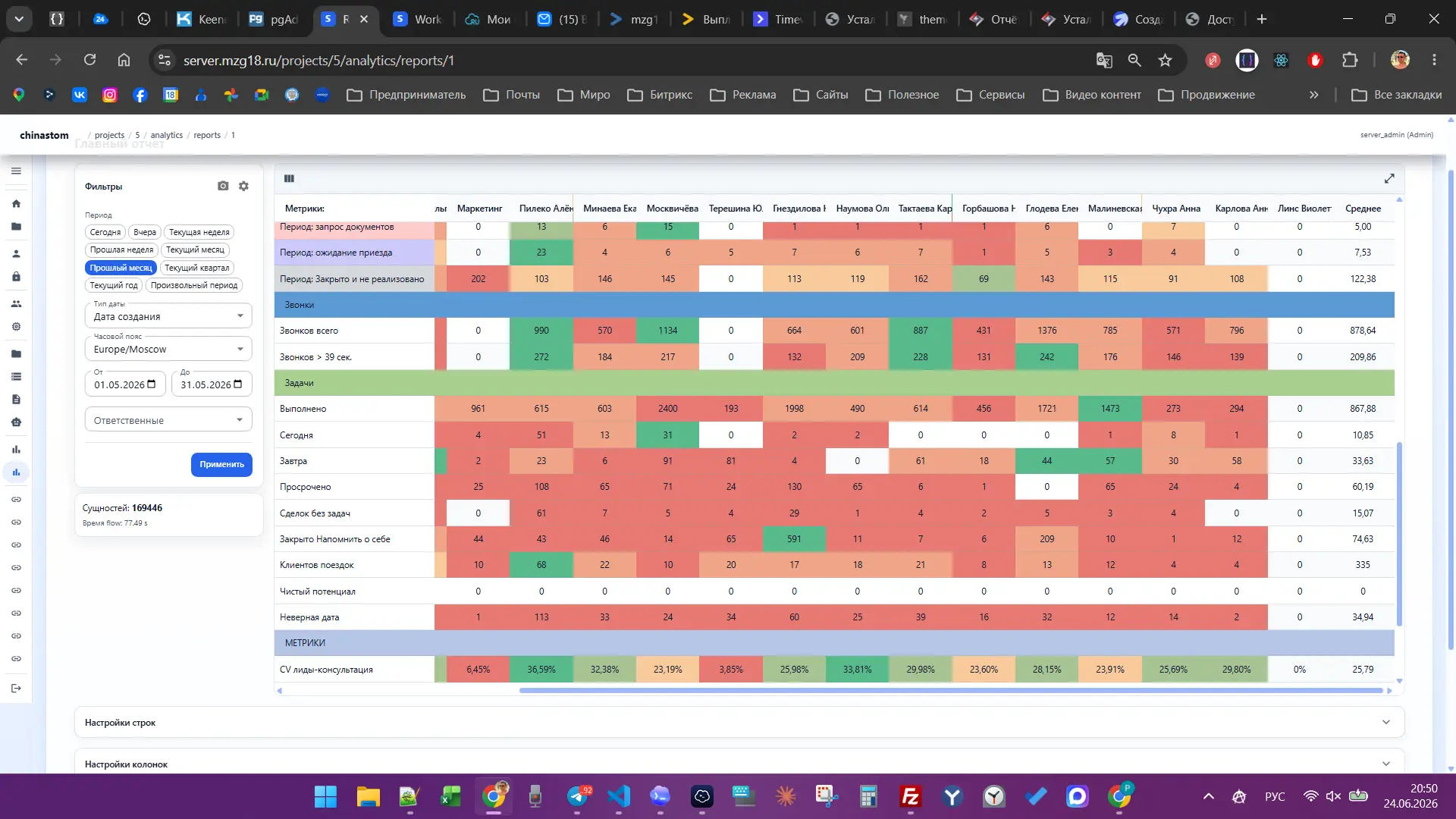Expand the report table to fullscreen
Image resolution: width=1456 pixels, height=819 pixels.
click(1389, 179)
